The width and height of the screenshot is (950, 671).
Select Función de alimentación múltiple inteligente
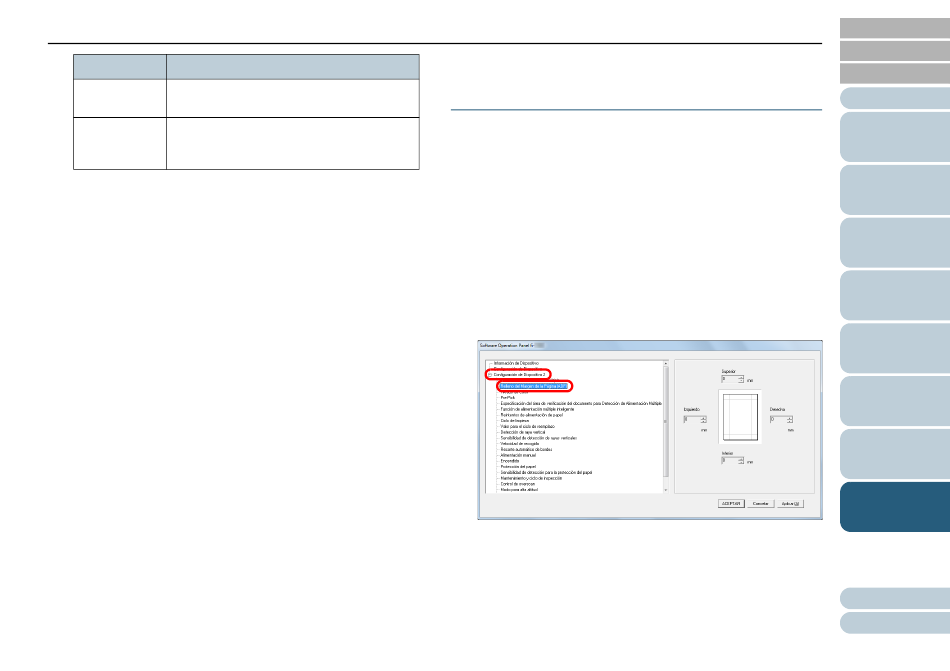pyautogui.click(x=537, y=409)
